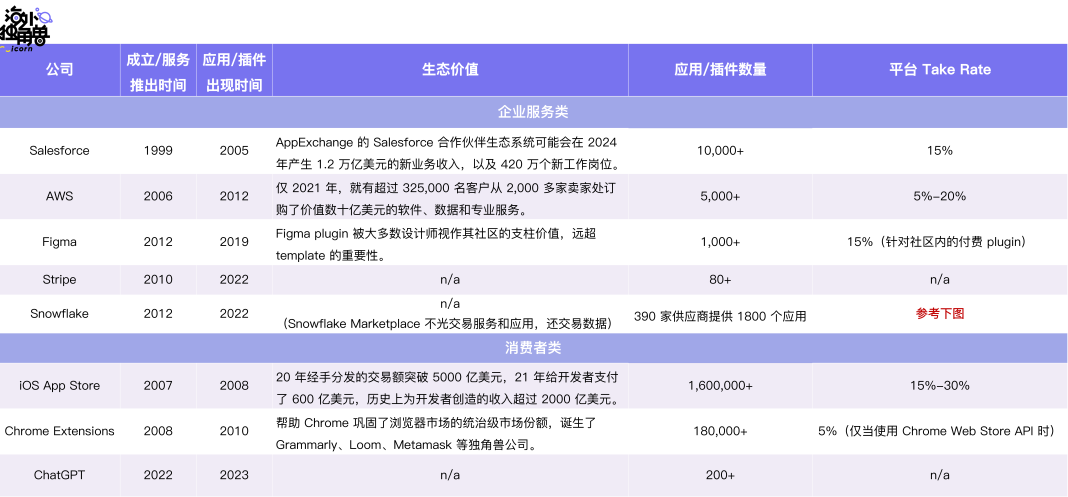Click the 390 家供应商提供 1800 个应用 cell
This screenshot has width=1068, height=497.
point(720,316)
